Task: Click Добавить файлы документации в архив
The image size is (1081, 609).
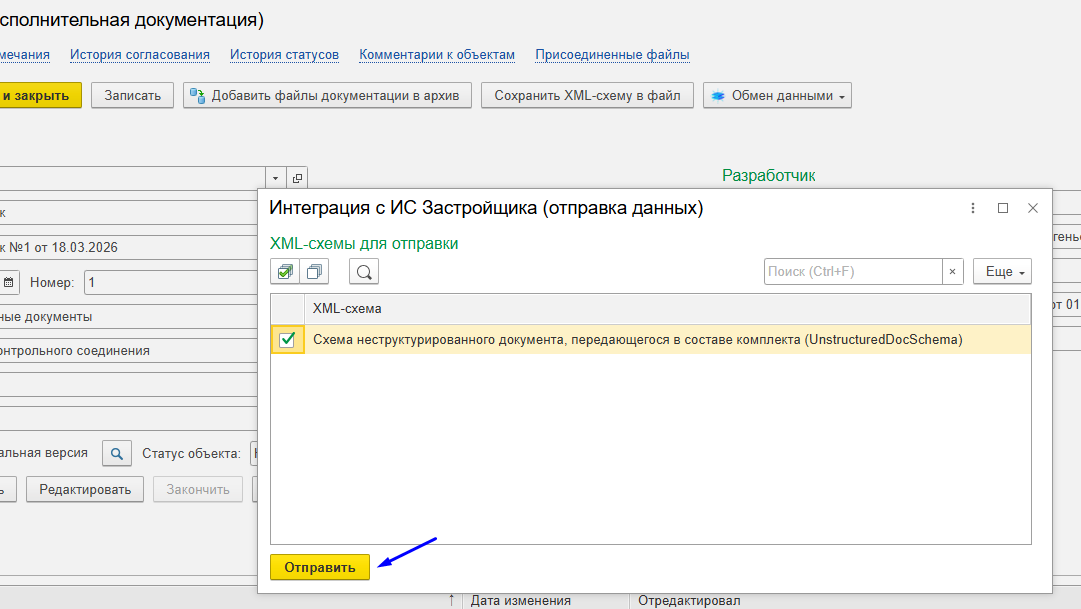Action: [x=327, y=96]
